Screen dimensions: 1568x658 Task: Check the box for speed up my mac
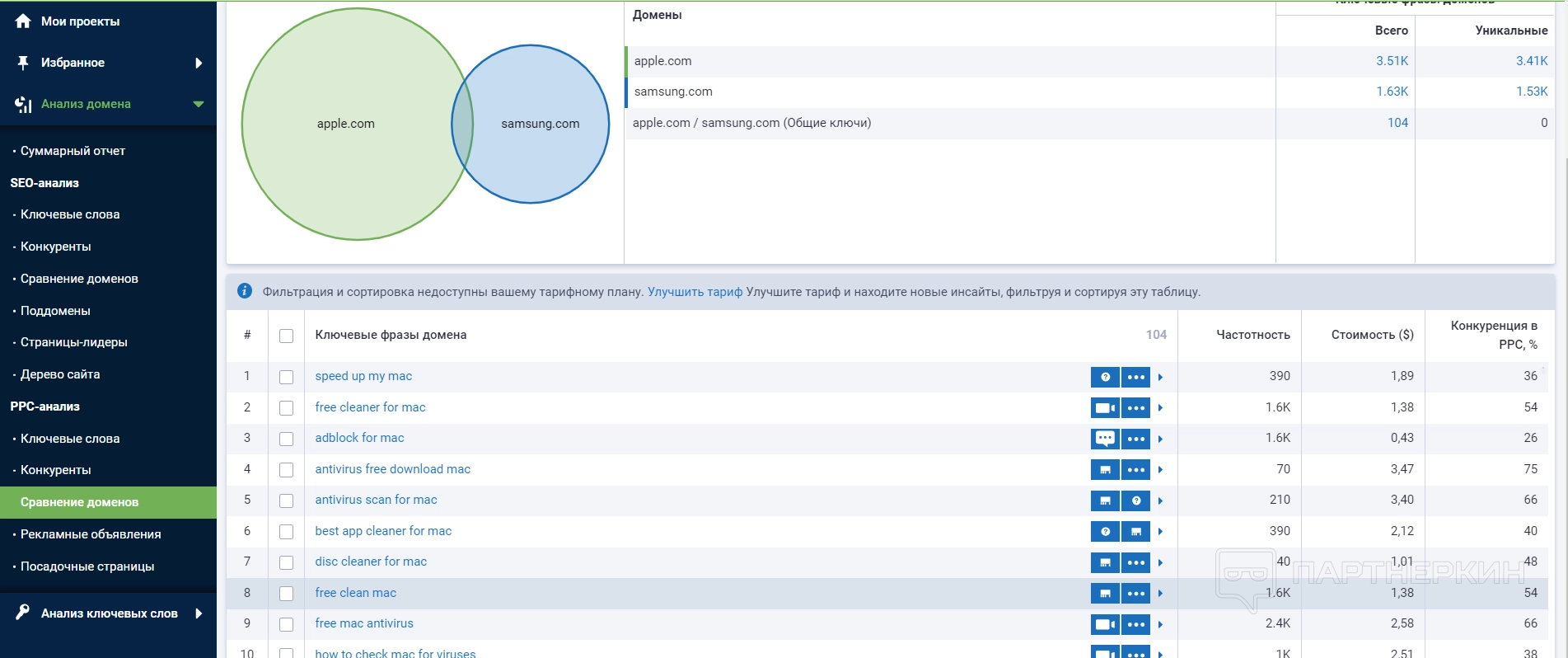click(286, 377)
